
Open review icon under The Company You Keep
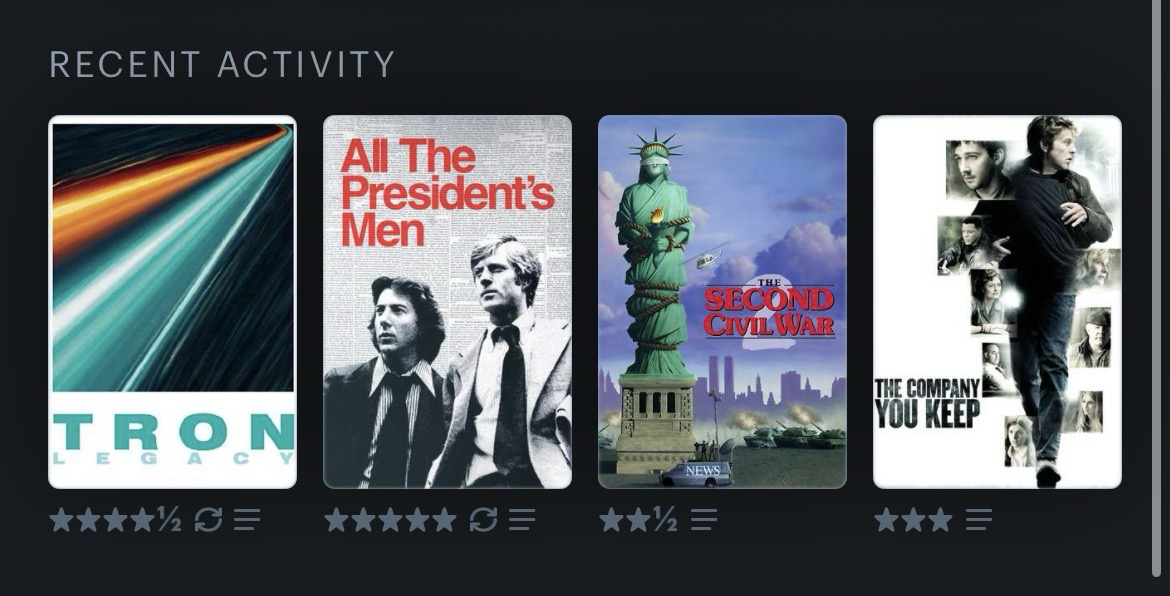tap(979, 520)
